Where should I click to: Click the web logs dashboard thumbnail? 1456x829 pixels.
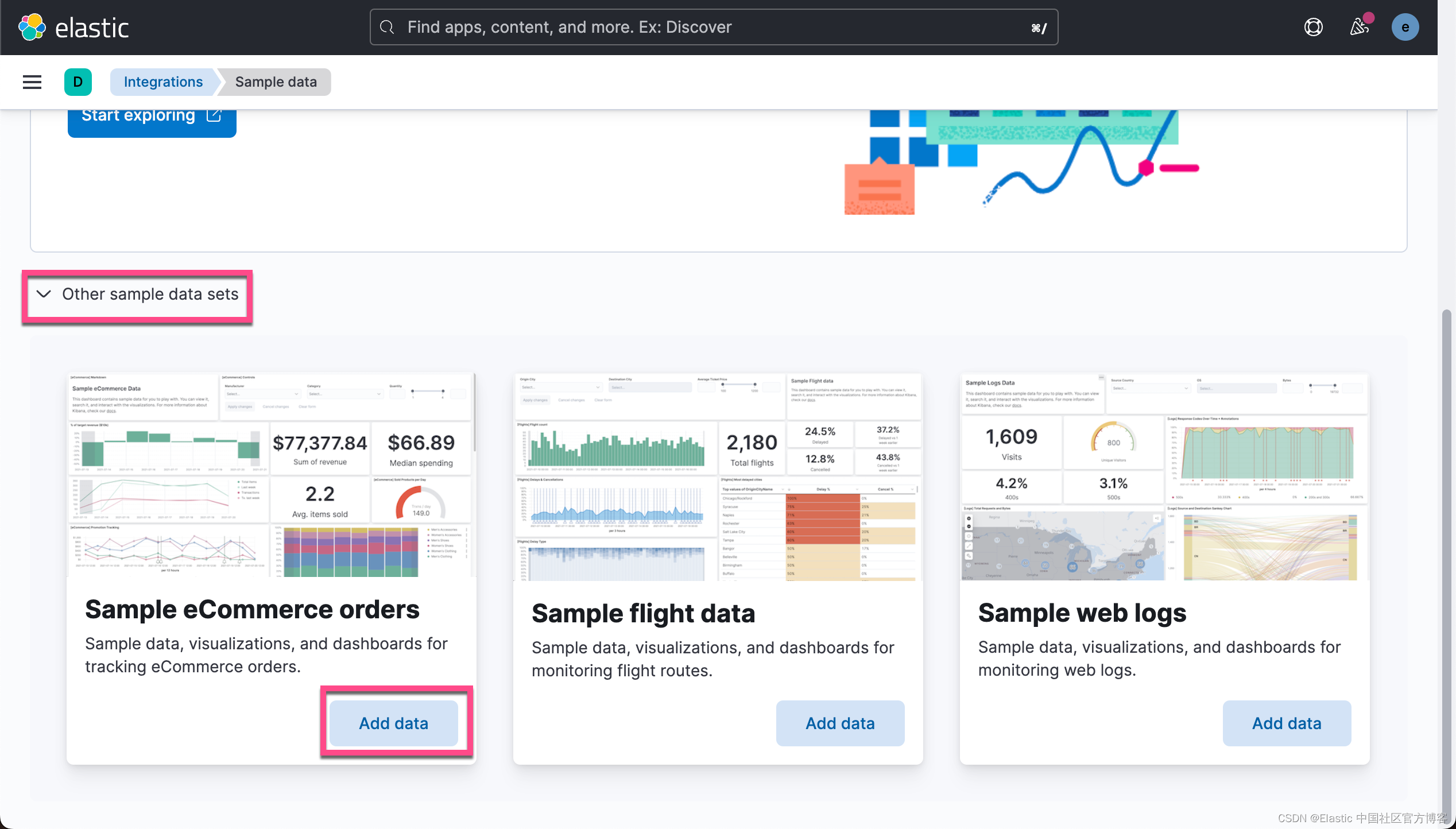[1164, 477]
